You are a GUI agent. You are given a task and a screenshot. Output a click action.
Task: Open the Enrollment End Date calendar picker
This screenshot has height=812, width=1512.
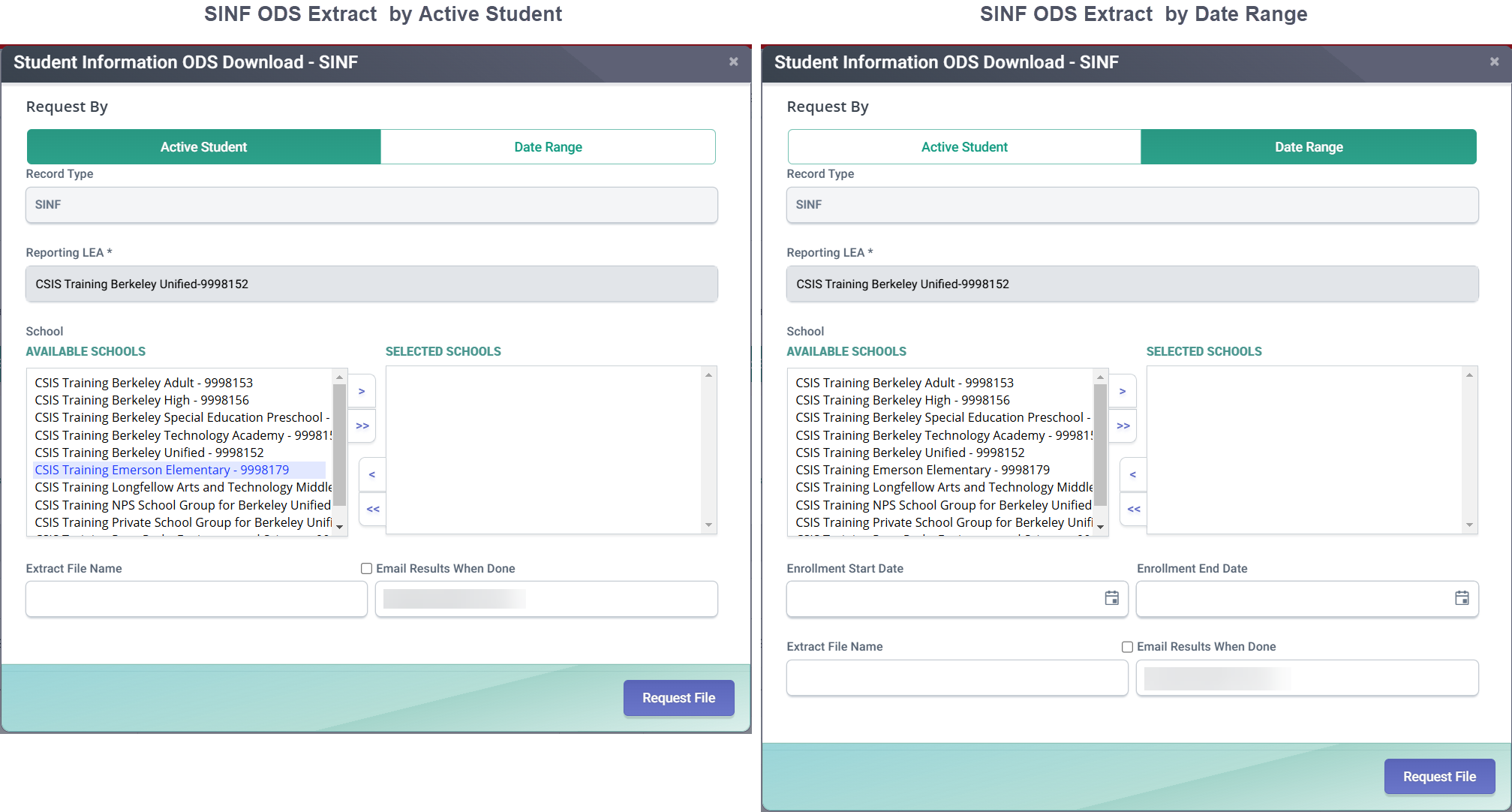(x=1461, y=598)
